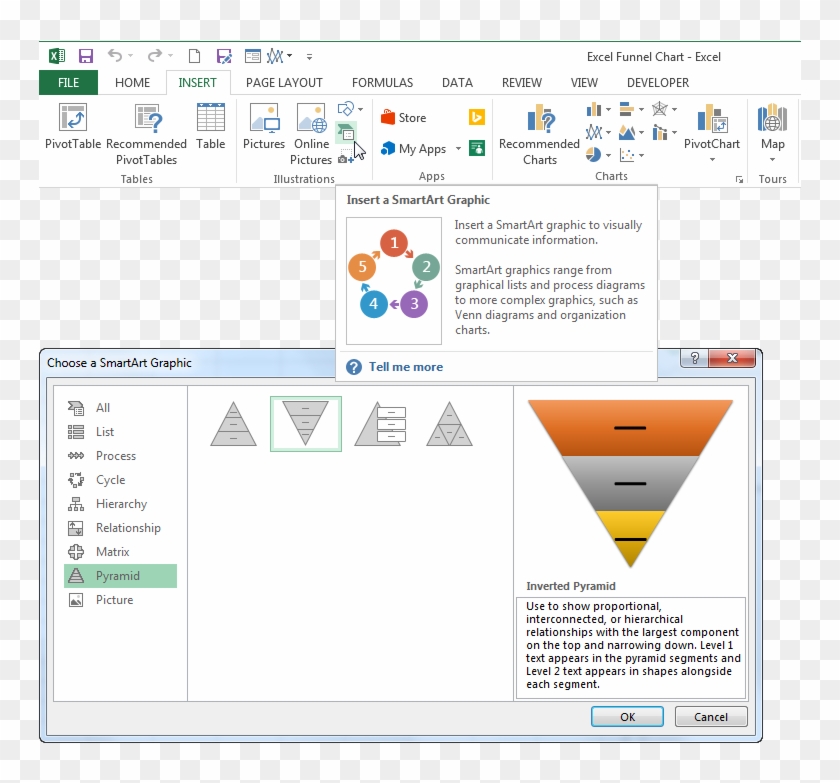Choose the Pyramid List thumbnail
This screenshot has height=783, width=840.
pos(380,424)
